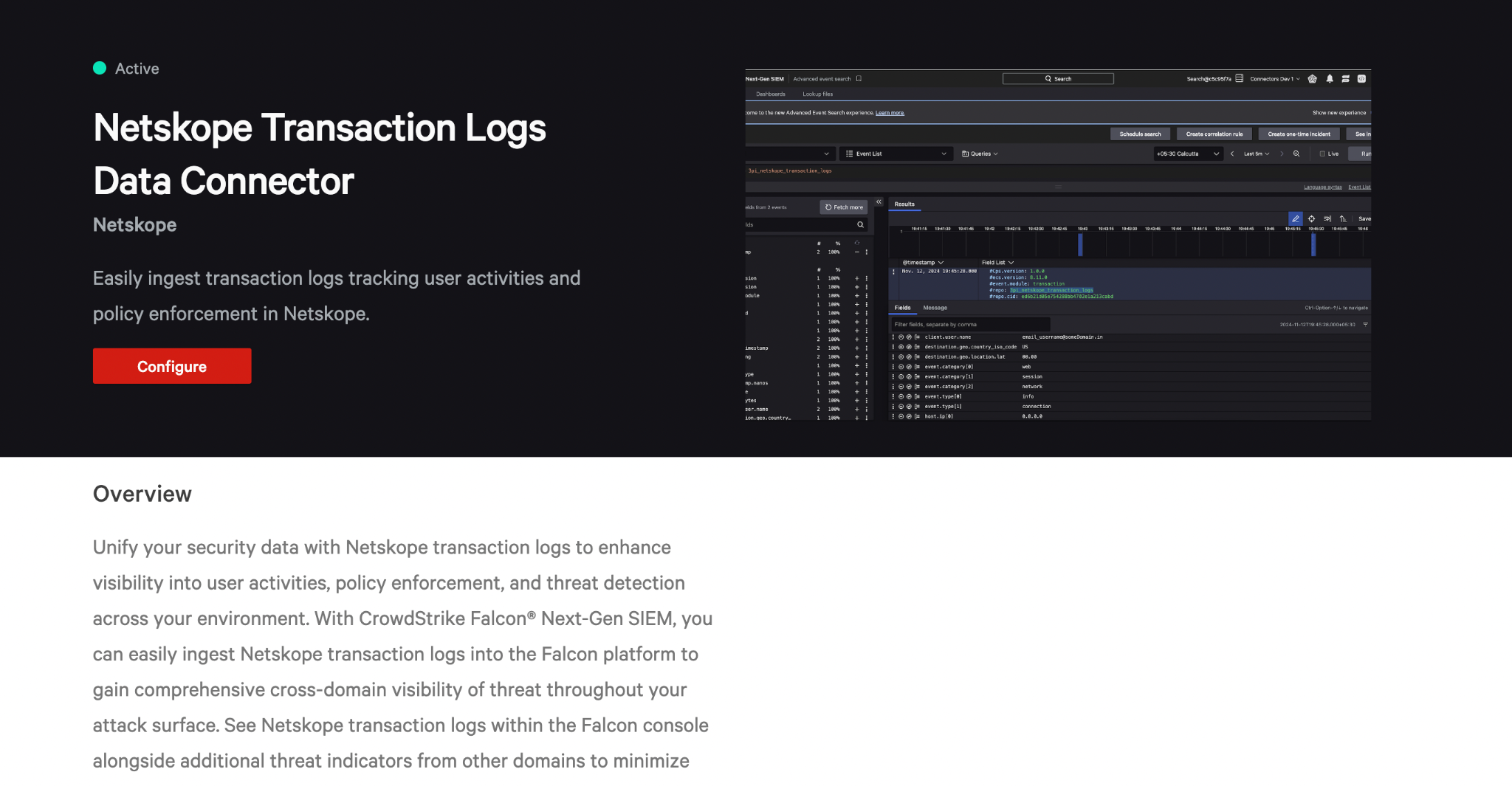The image size is (1512, 786).
Task: Enable the Live search checkbox
Action: point(1322,154)
